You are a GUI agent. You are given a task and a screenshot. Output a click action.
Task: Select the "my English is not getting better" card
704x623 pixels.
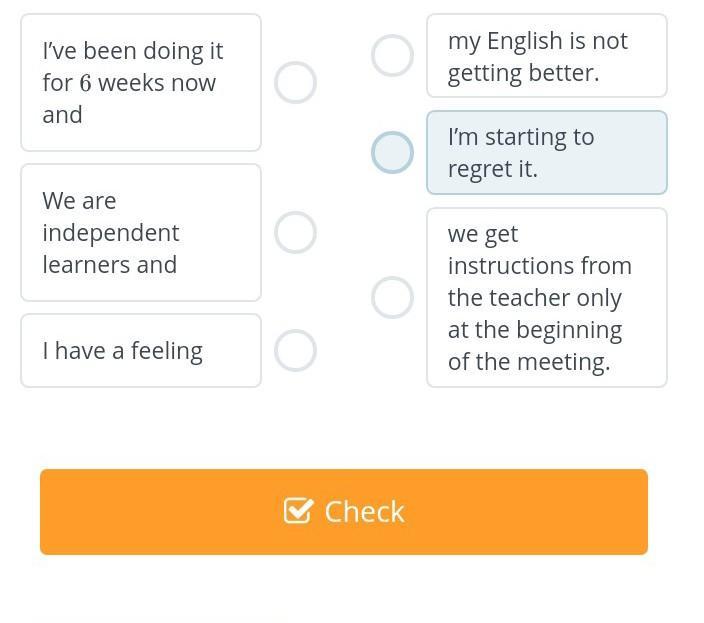click(546, 56)
